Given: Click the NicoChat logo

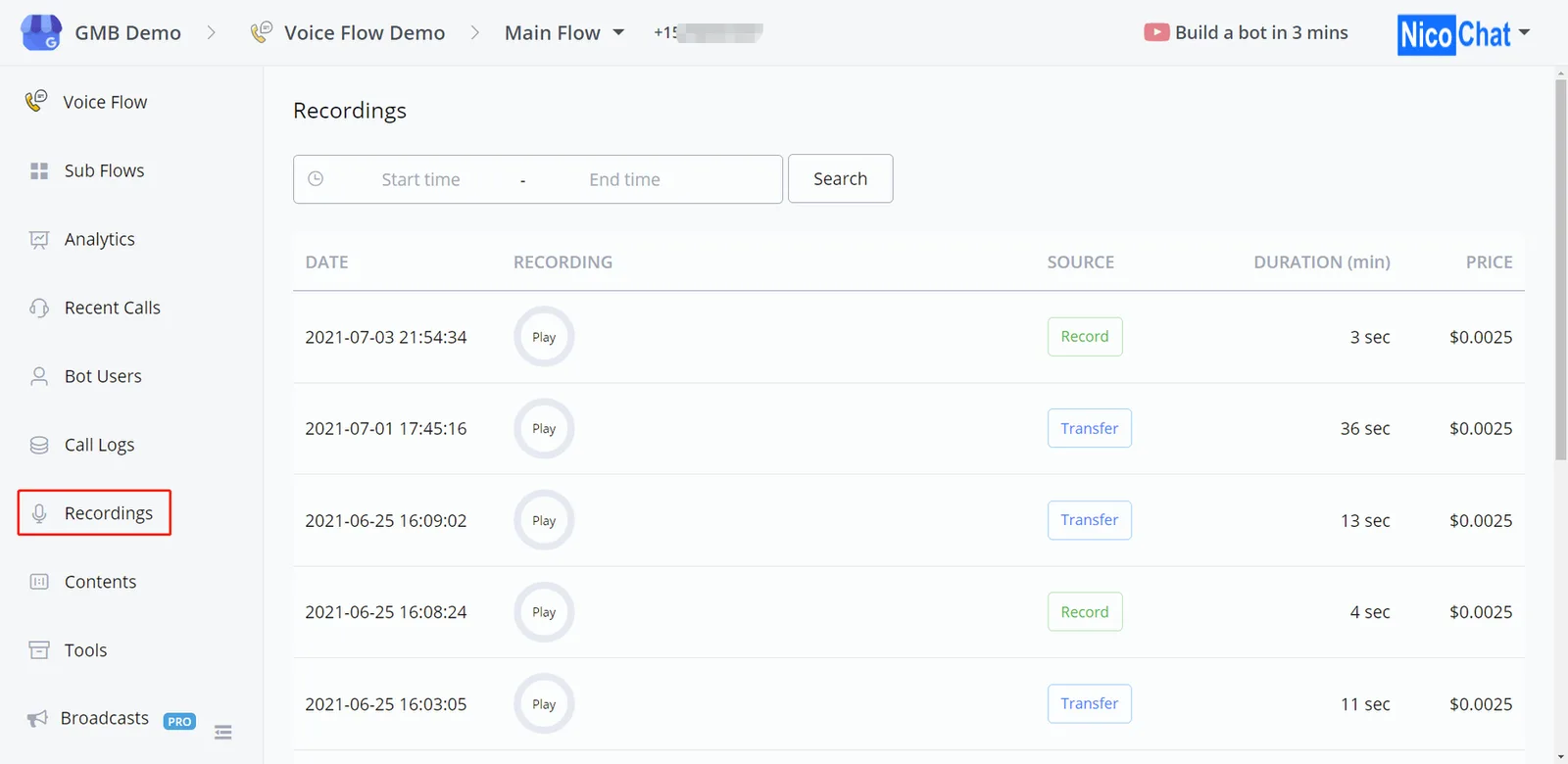Looking at the screenshot, I should click(1454, 34).
